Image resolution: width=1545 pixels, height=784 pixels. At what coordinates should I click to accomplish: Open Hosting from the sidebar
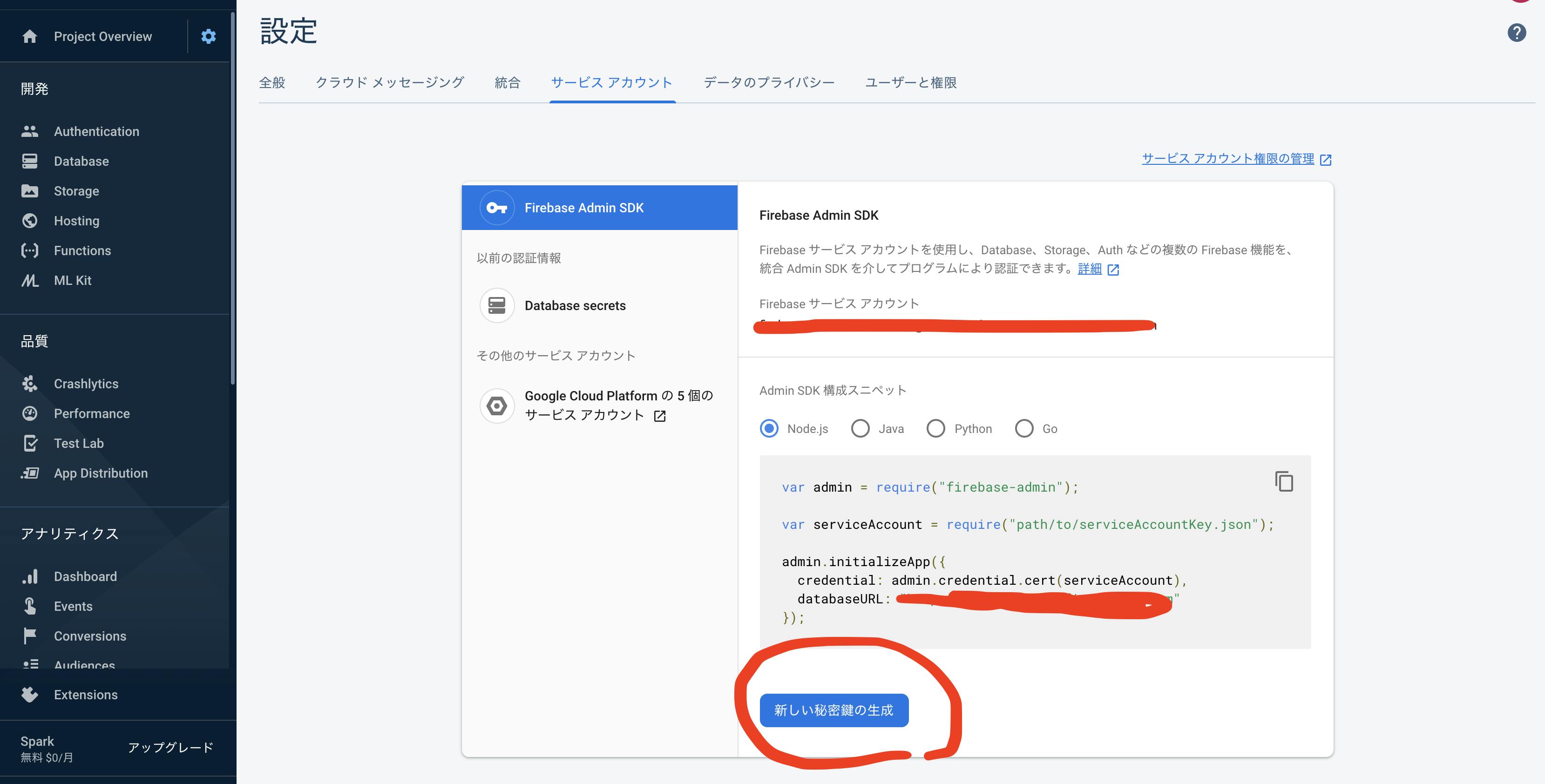[x=76, y=221]
